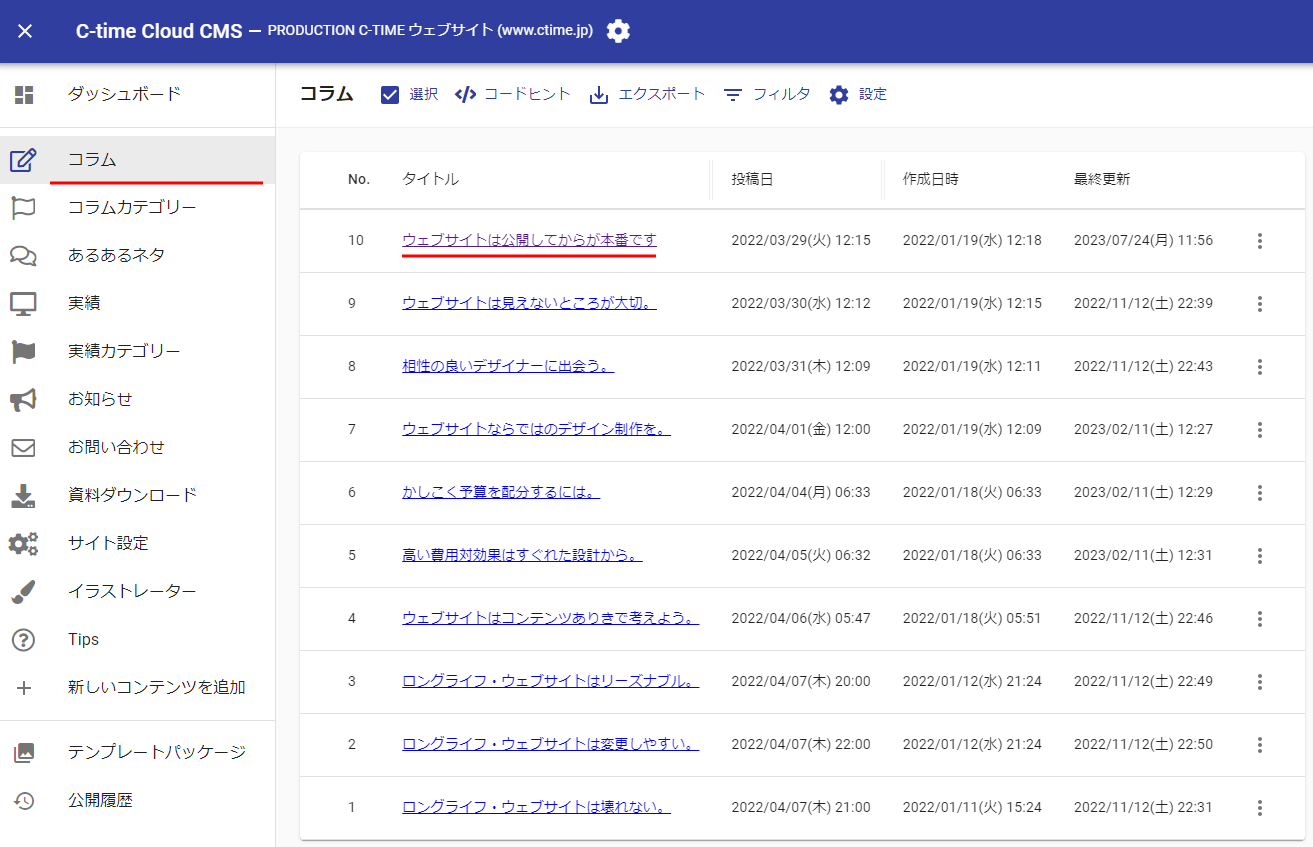Open more options menu for row 3
This screenshot has width=1313, height=847.
point(1260,682)
